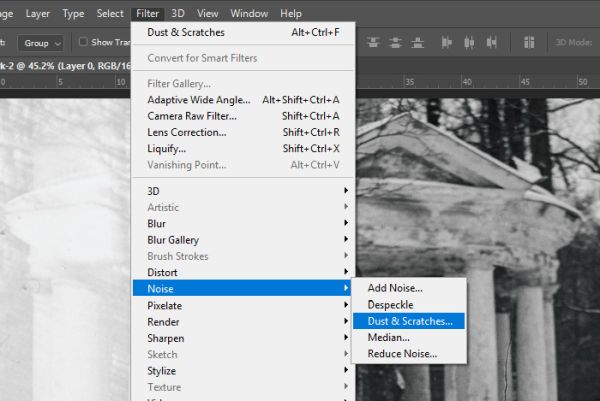Open the Window menu

(249, 14)
